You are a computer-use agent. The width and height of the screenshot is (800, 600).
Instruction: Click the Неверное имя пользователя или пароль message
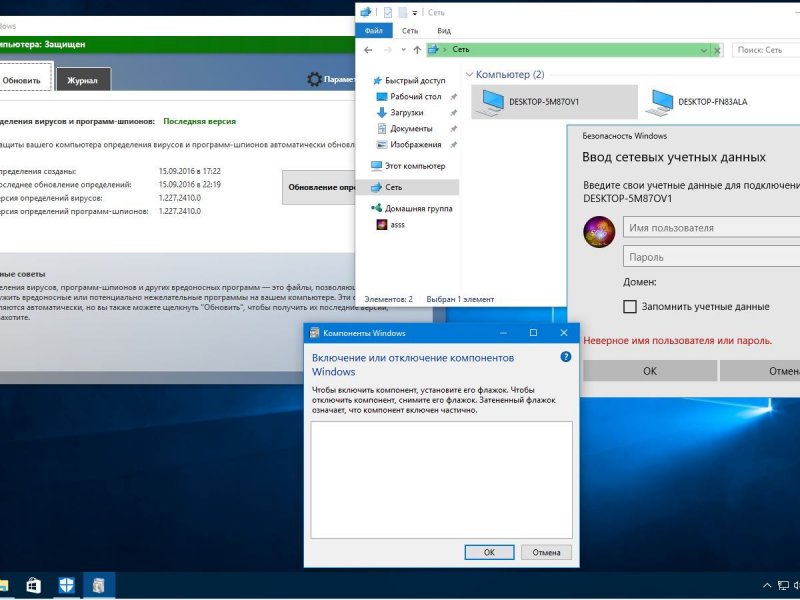pos(678,340)
